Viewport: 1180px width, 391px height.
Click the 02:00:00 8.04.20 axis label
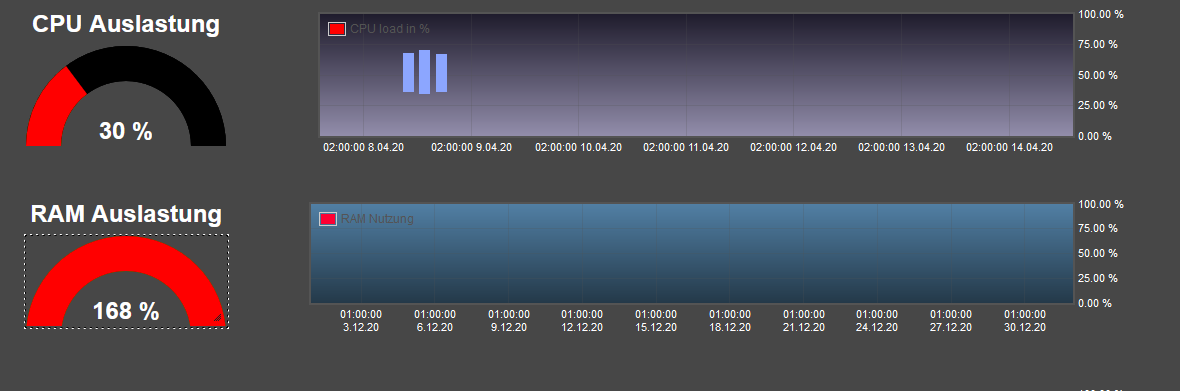363,147
